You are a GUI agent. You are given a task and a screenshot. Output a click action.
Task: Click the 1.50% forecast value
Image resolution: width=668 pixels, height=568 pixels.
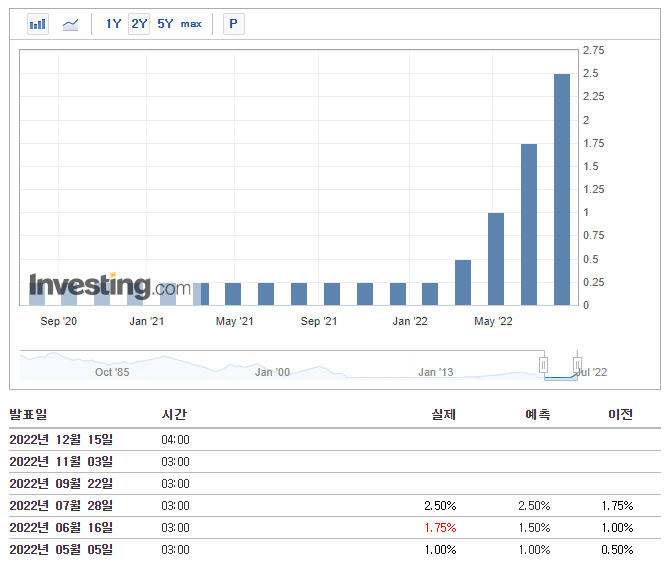pos(534,528)
